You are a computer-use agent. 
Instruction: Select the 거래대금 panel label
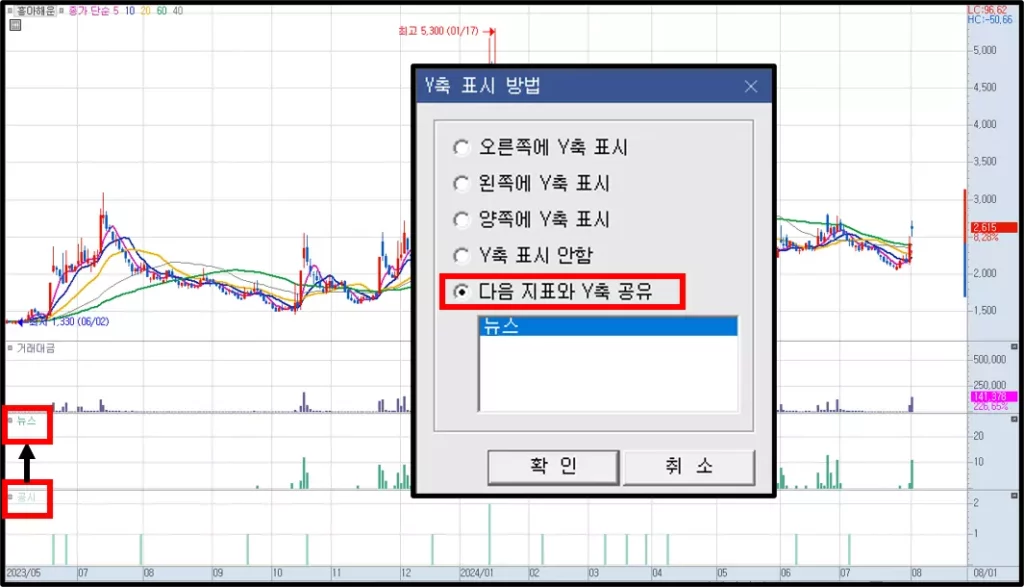click(35, 348)
